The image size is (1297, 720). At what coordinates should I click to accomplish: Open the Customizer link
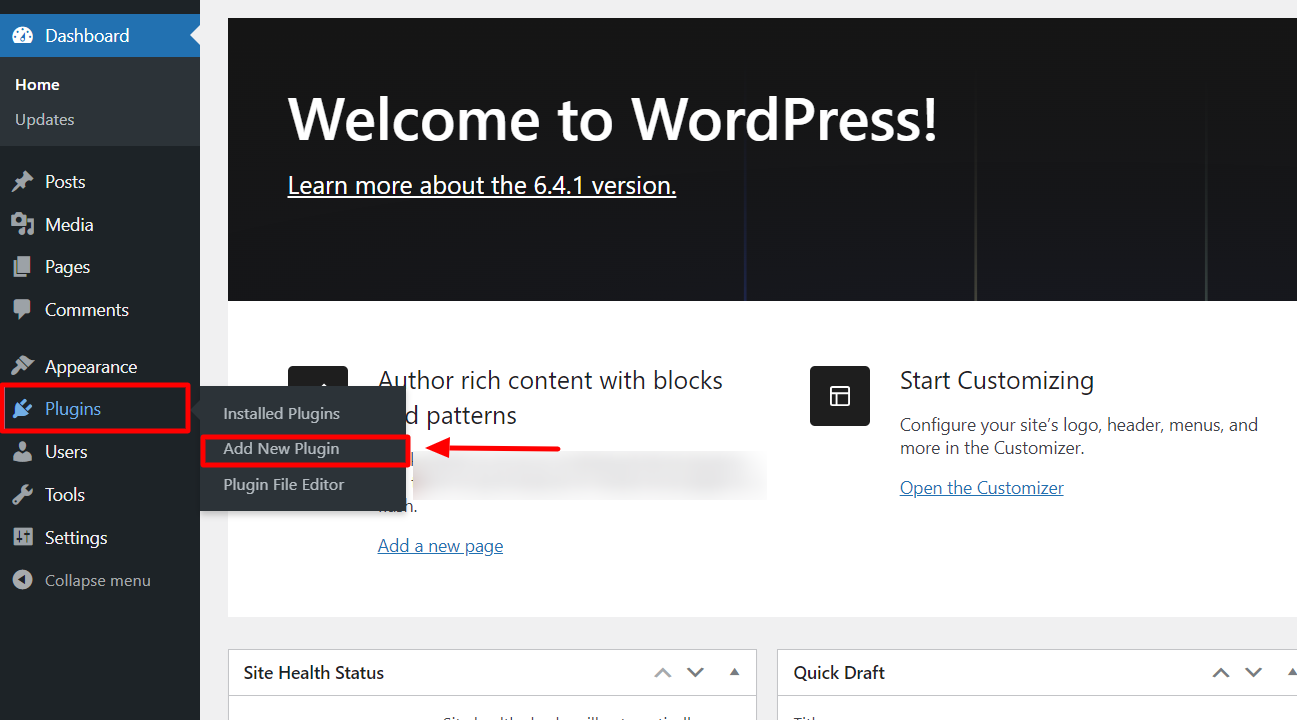tap(981, 488)
